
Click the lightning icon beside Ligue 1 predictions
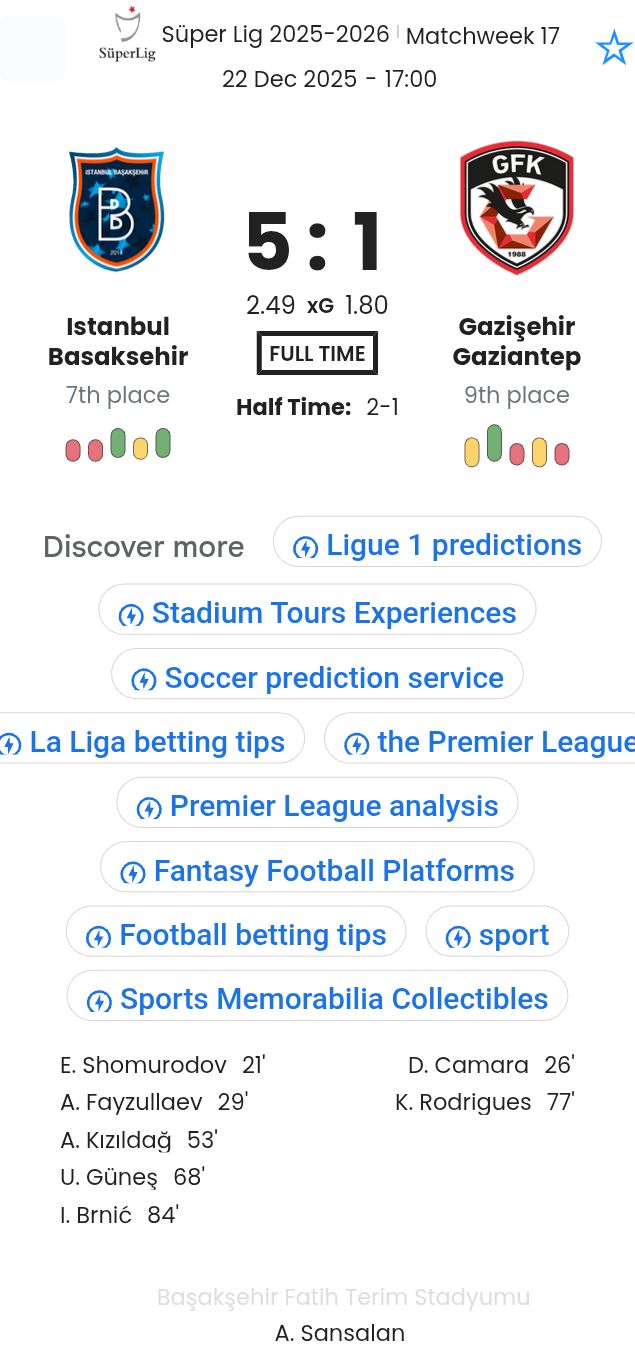(305, 547)
